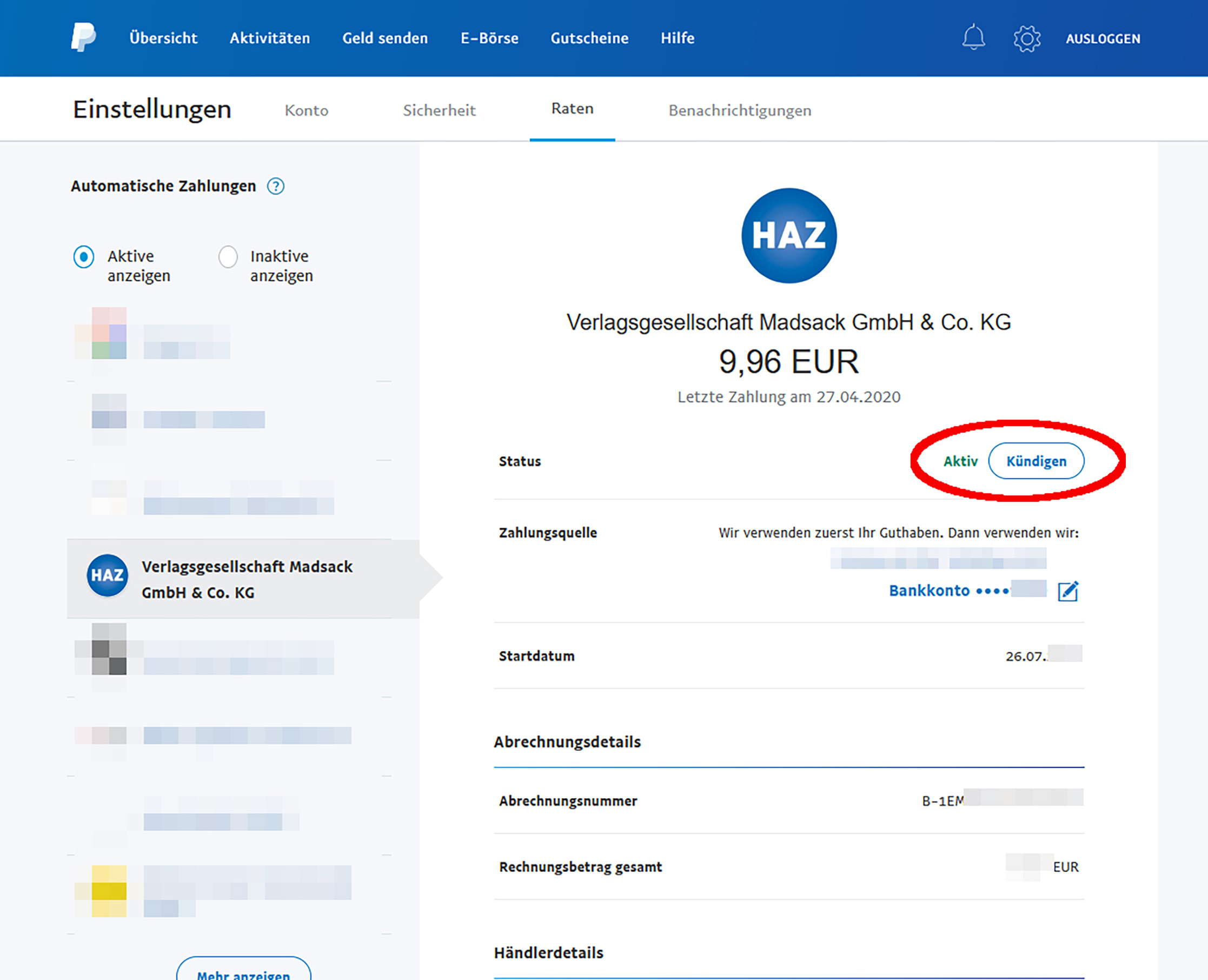The height and width of the screenshot is (980, 1208).
Task: Open the Benachrichtigungen tab
Action: (740, 110)
